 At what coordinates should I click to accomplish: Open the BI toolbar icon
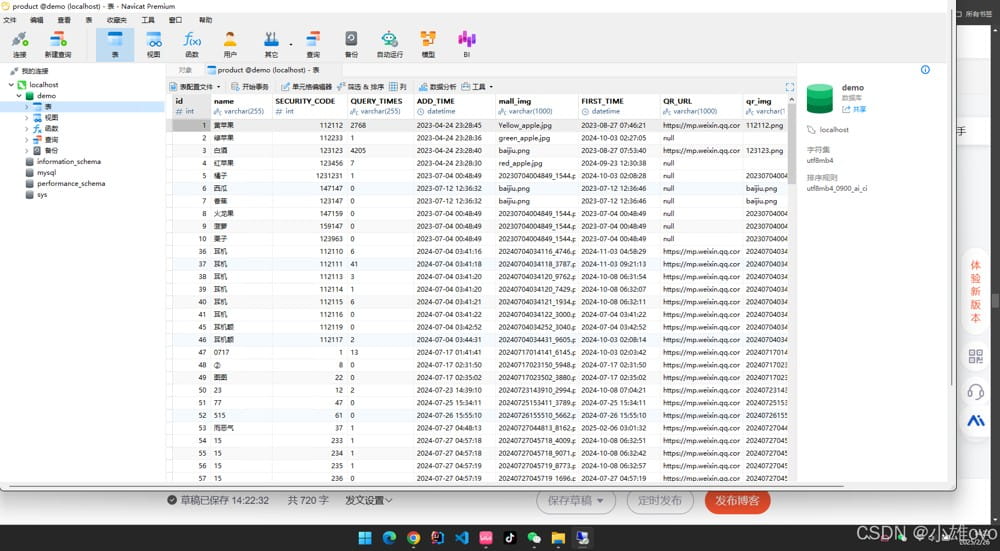(466, 43)
